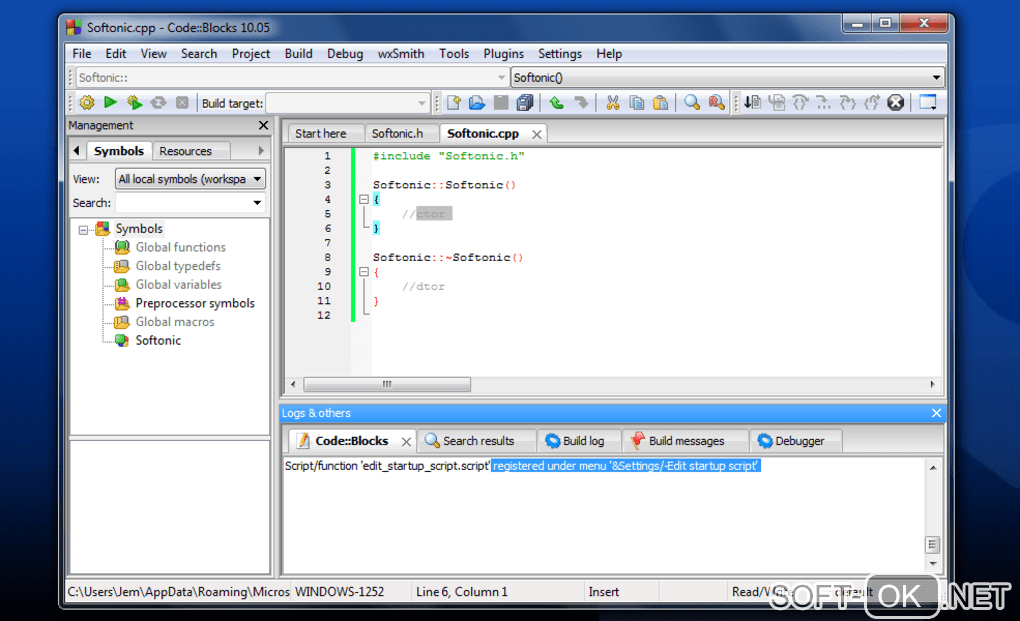Open the View symbols dropdown

pyautogui.click(x=258, y=179)
